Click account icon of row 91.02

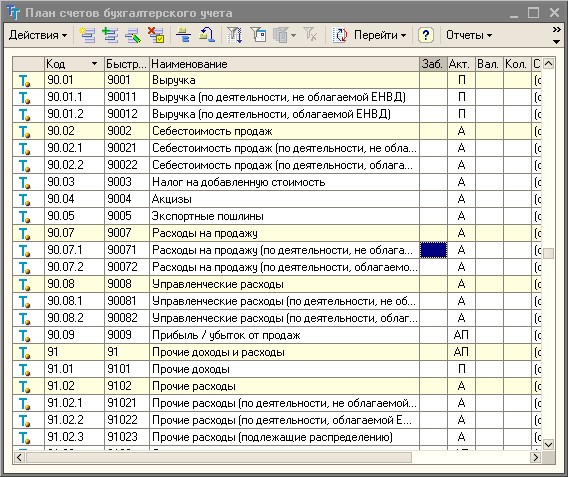click(x=24, y=387)
